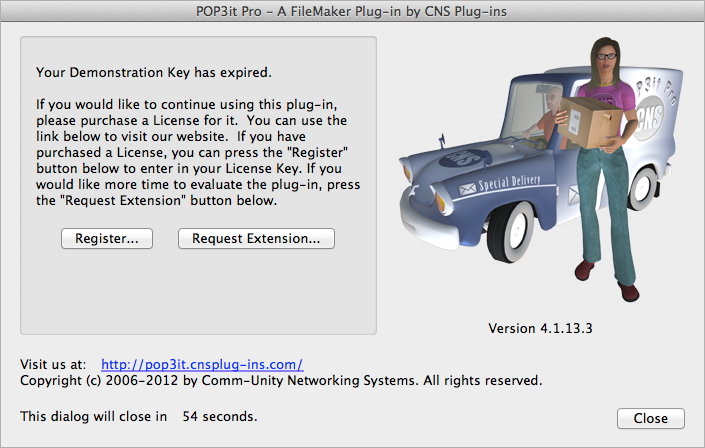Click the Version 4.1.13.3 label
The height and width of the screenshot is (448, 705).
(x=540, y=328)
